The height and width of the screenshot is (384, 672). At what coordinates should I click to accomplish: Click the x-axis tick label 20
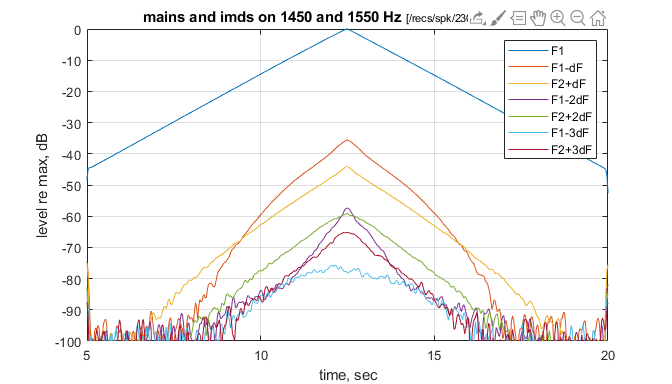[608, 355]
